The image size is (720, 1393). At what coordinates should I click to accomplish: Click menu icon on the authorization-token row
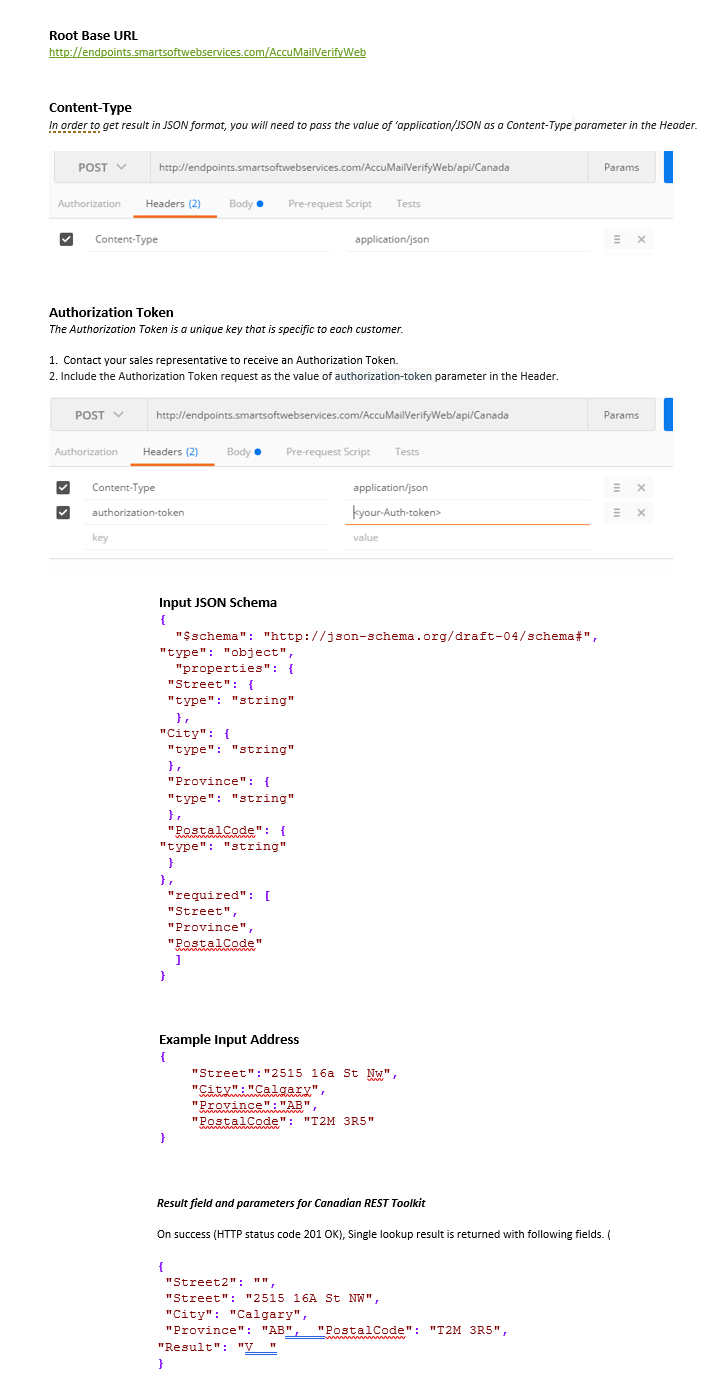[617, 512]
